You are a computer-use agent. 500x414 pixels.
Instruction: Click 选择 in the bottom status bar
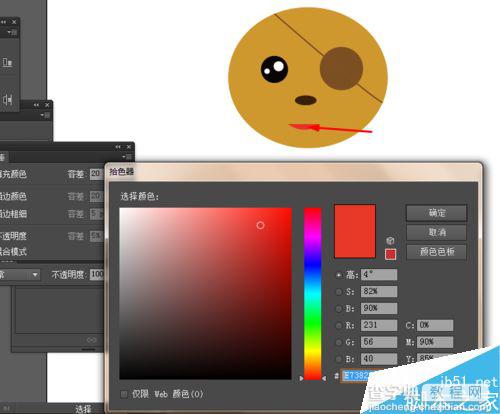tap(83, 409)
